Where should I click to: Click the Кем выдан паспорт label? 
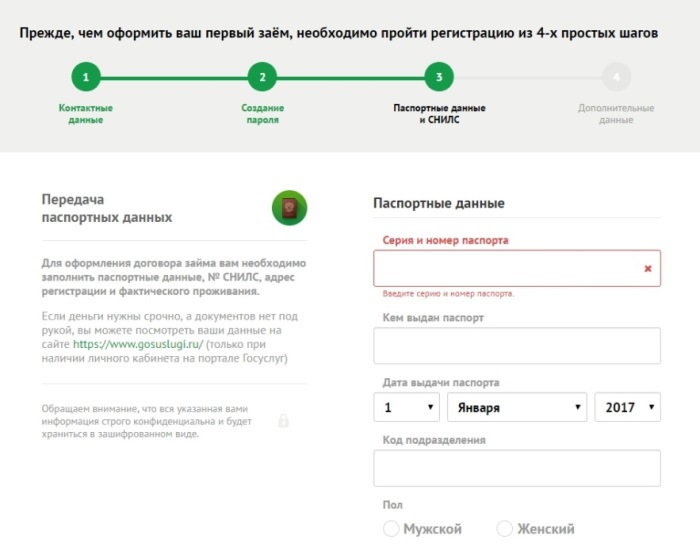click(x=433, y=318)
